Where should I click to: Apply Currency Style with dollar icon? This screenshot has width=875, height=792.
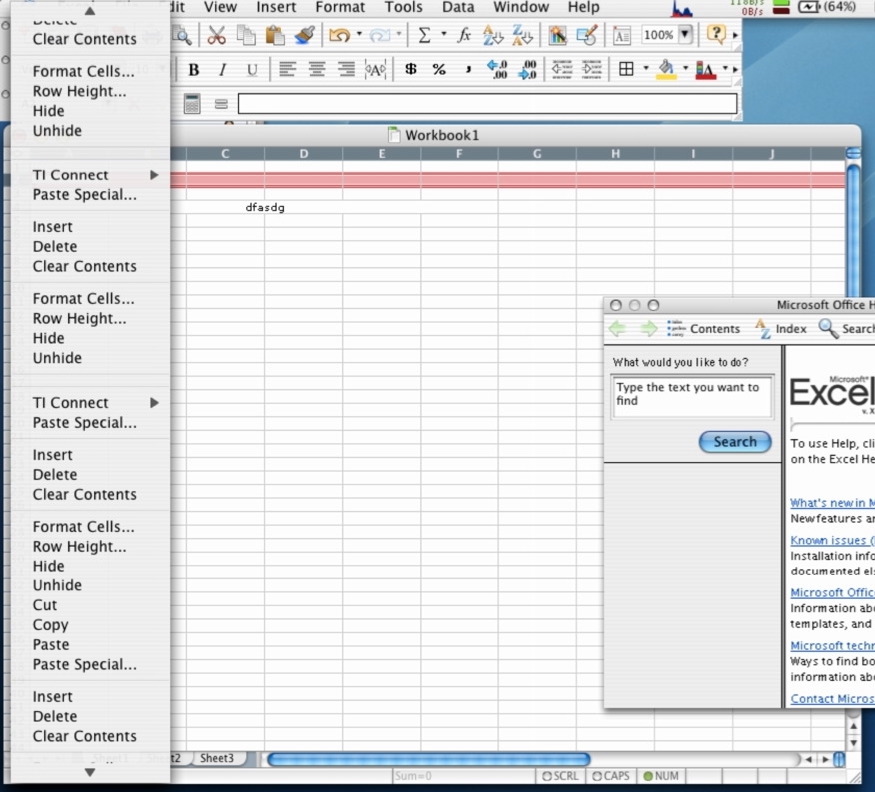point(410,70)
